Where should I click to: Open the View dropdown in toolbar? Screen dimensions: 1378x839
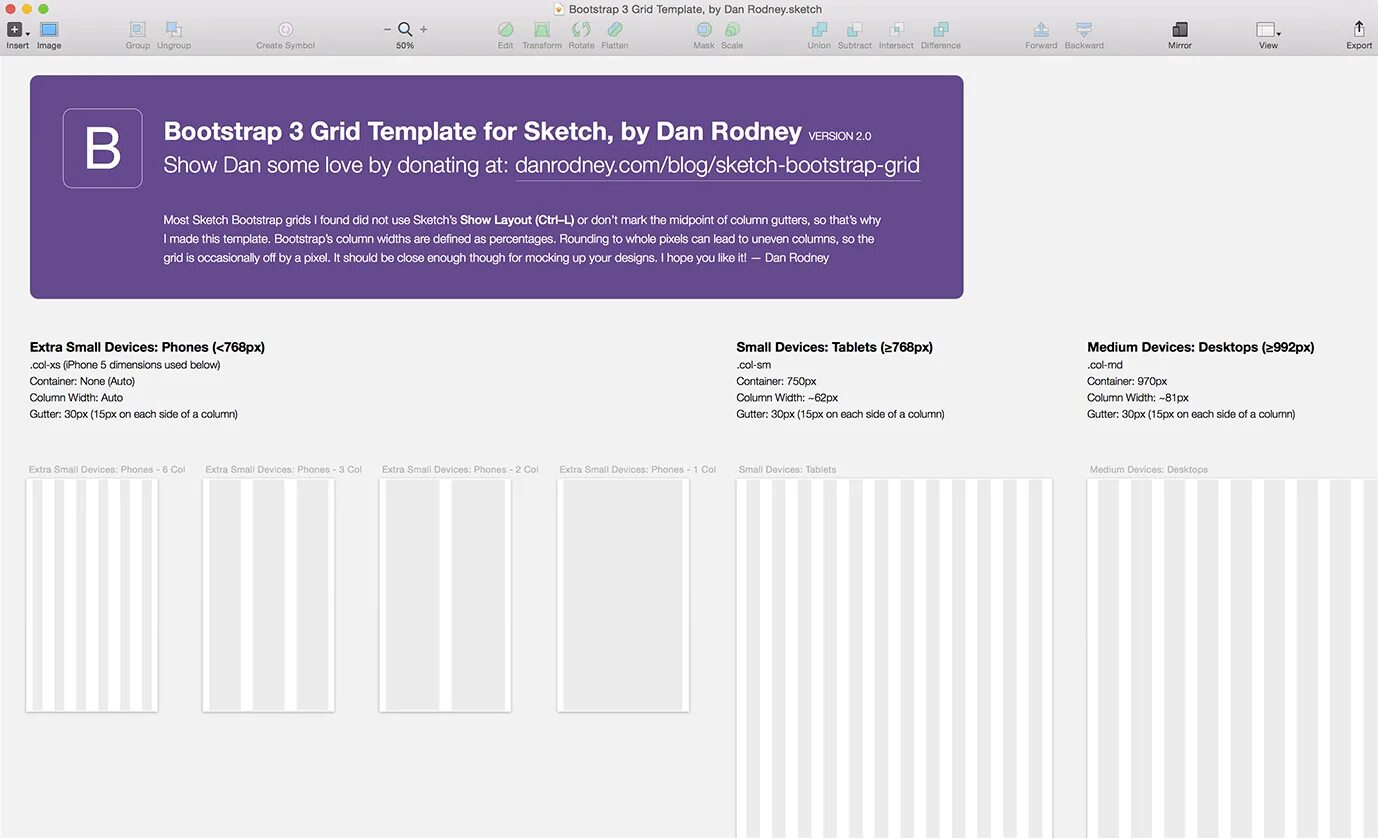click(1268, 30)
